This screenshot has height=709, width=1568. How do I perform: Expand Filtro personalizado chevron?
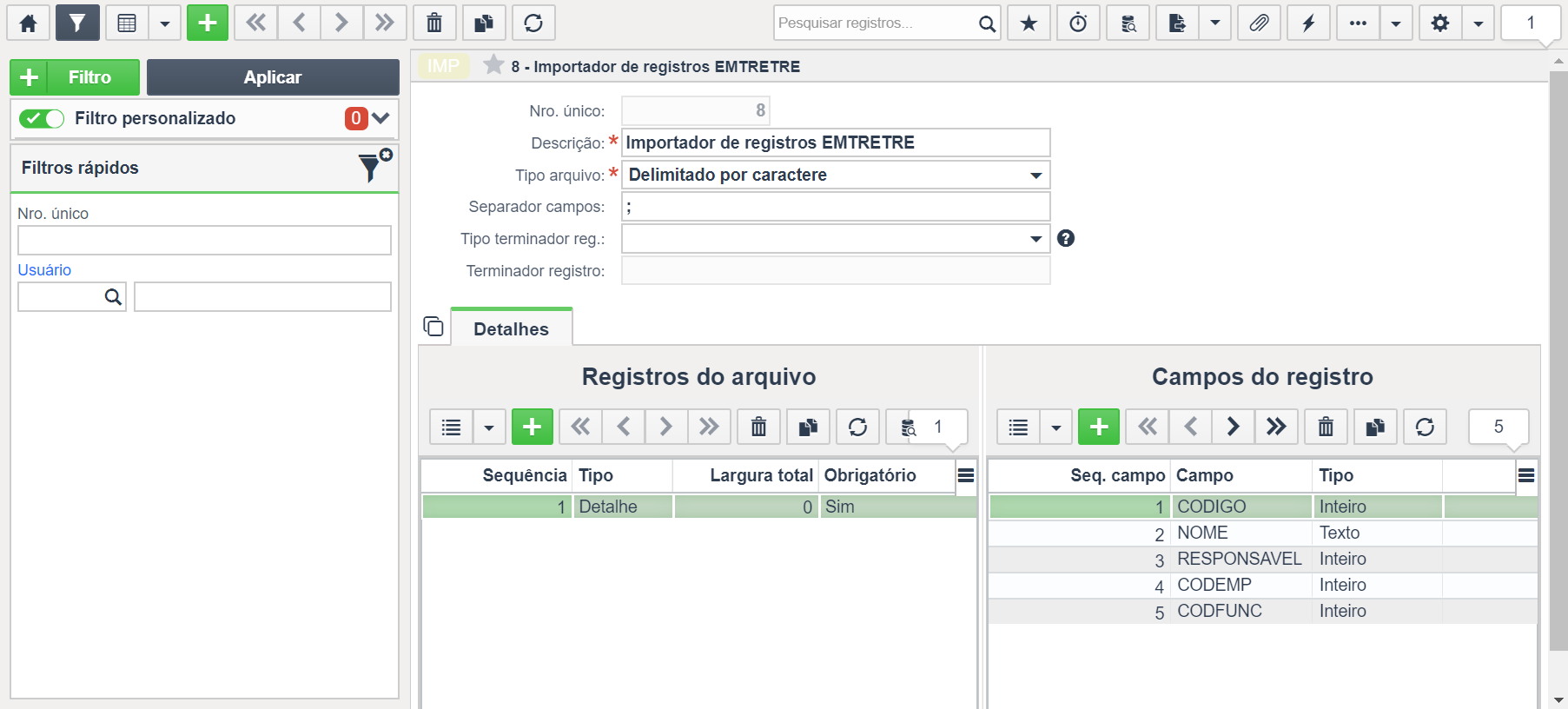380,118
